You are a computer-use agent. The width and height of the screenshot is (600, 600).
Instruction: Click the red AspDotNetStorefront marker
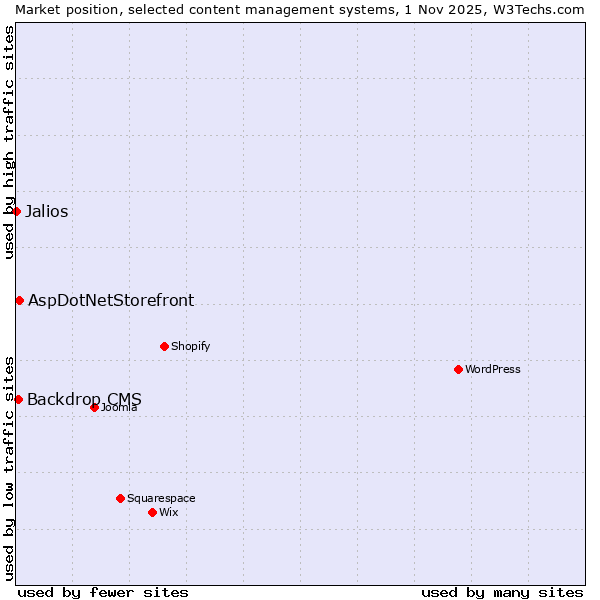(x=19, y=300)
